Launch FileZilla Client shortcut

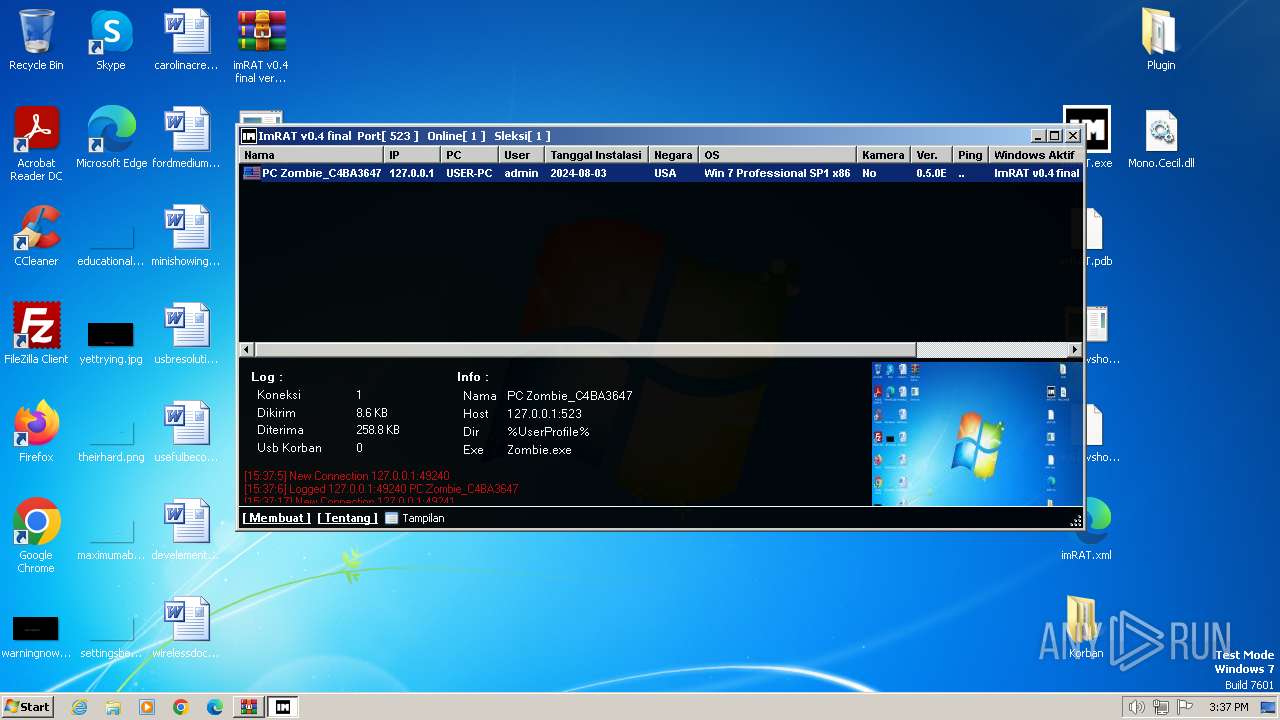pyautogui.click(x=36, y=334)
